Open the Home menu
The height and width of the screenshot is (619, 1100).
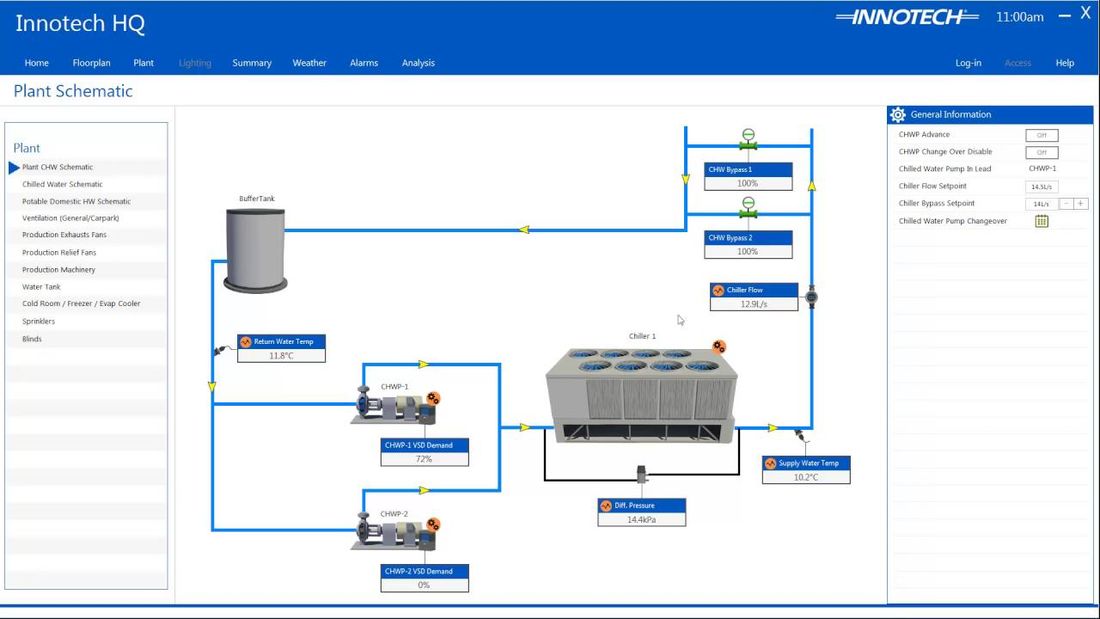36,62
